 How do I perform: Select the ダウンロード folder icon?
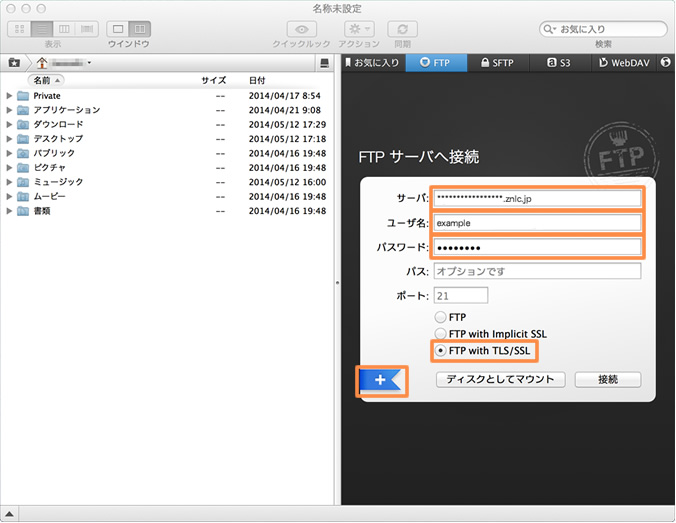[23, 125]
